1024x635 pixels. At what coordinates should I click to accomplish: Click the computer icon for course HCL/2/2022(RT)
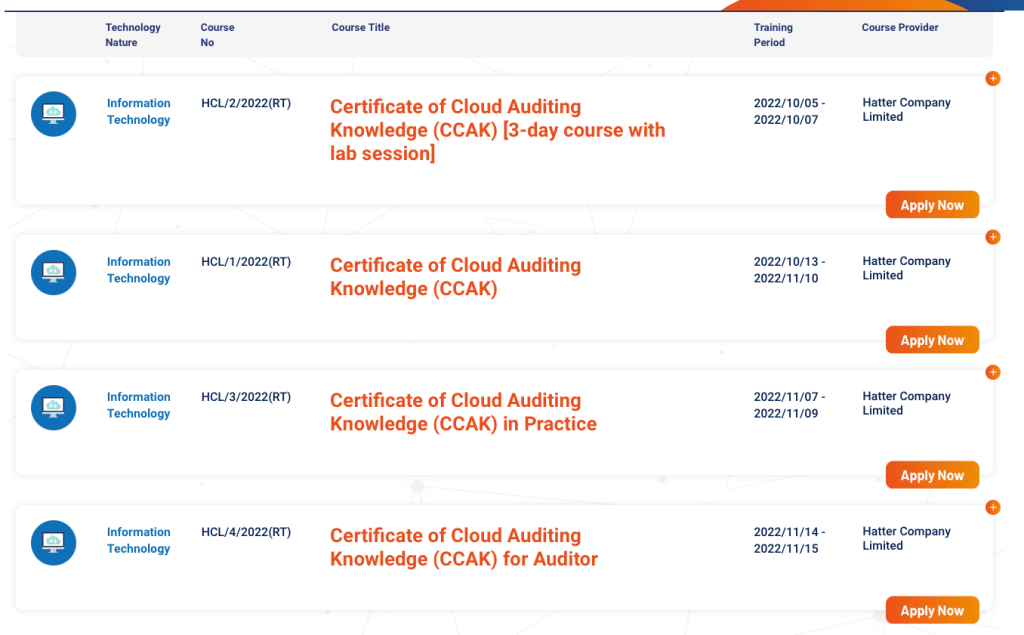click(x=53, y=114)
